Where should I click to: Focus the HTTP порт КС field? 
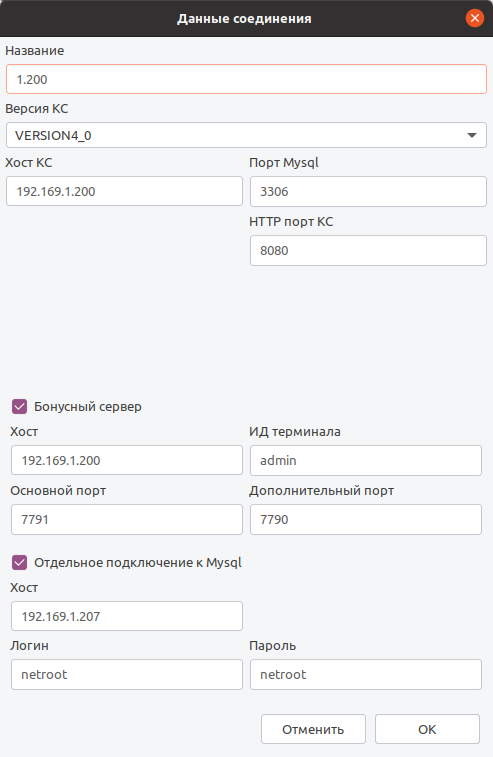368,250
